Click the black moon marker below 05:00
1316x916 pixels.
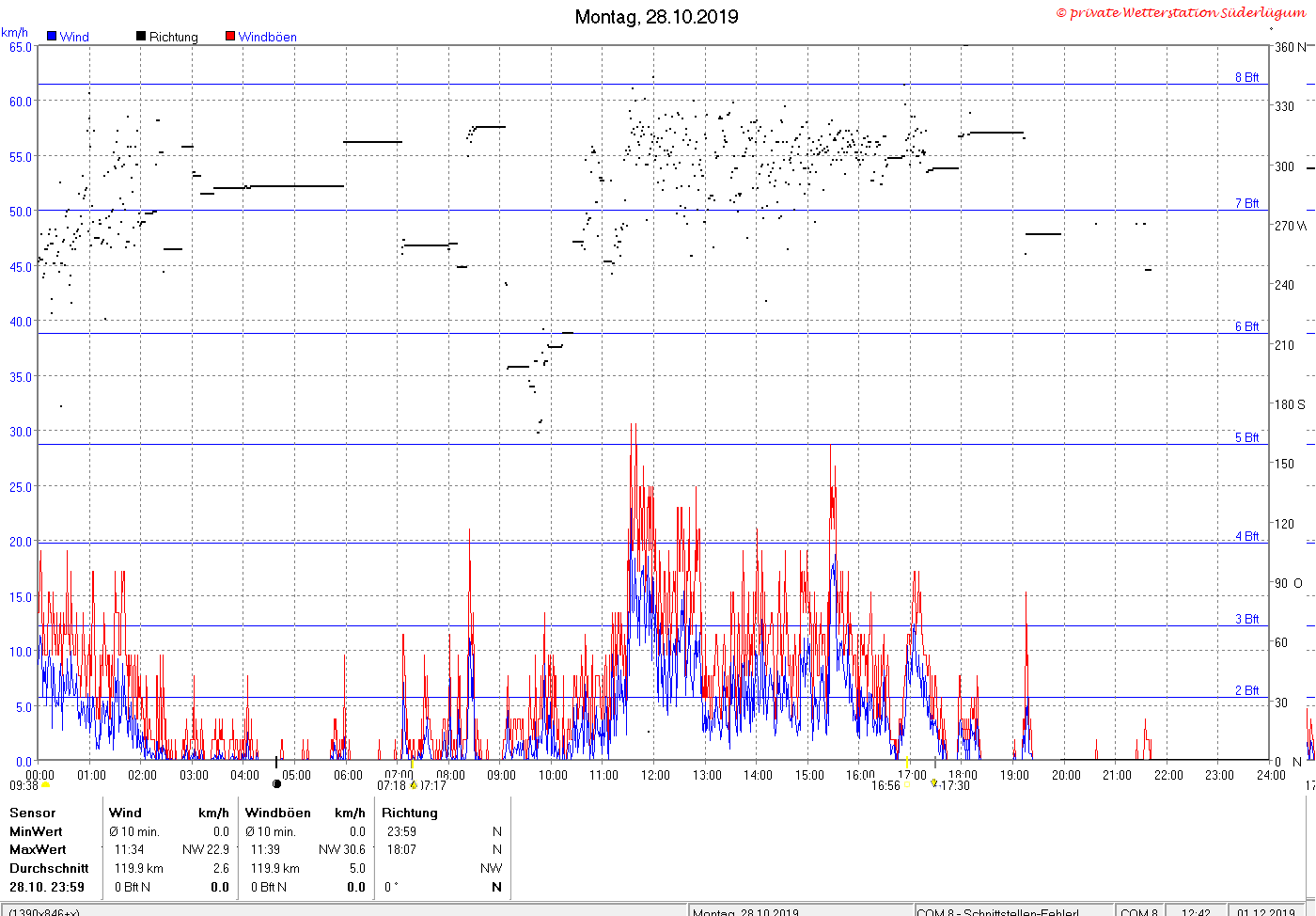[x=276, y=784]
